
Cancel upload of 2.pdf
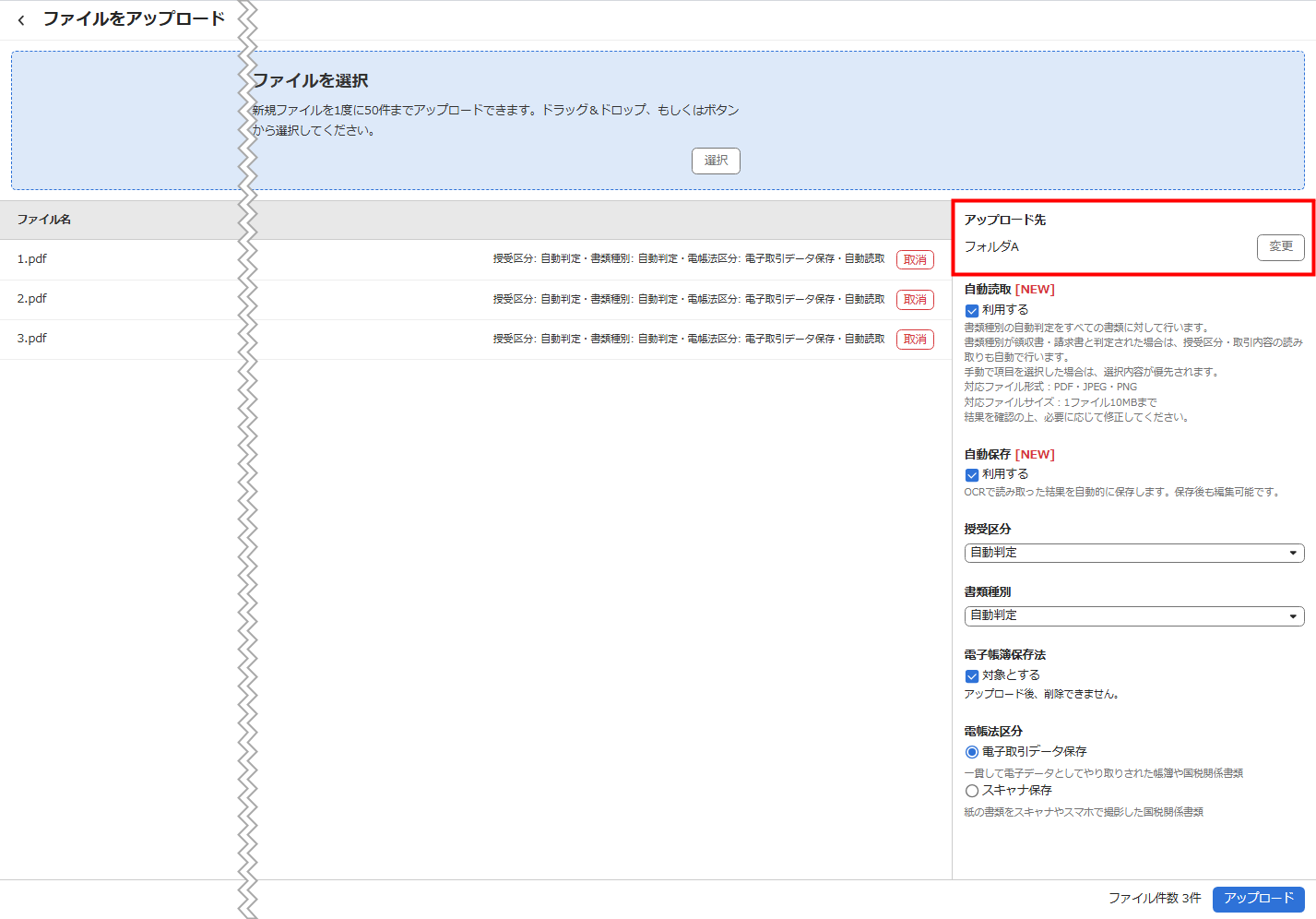click(x=915, y=300)
